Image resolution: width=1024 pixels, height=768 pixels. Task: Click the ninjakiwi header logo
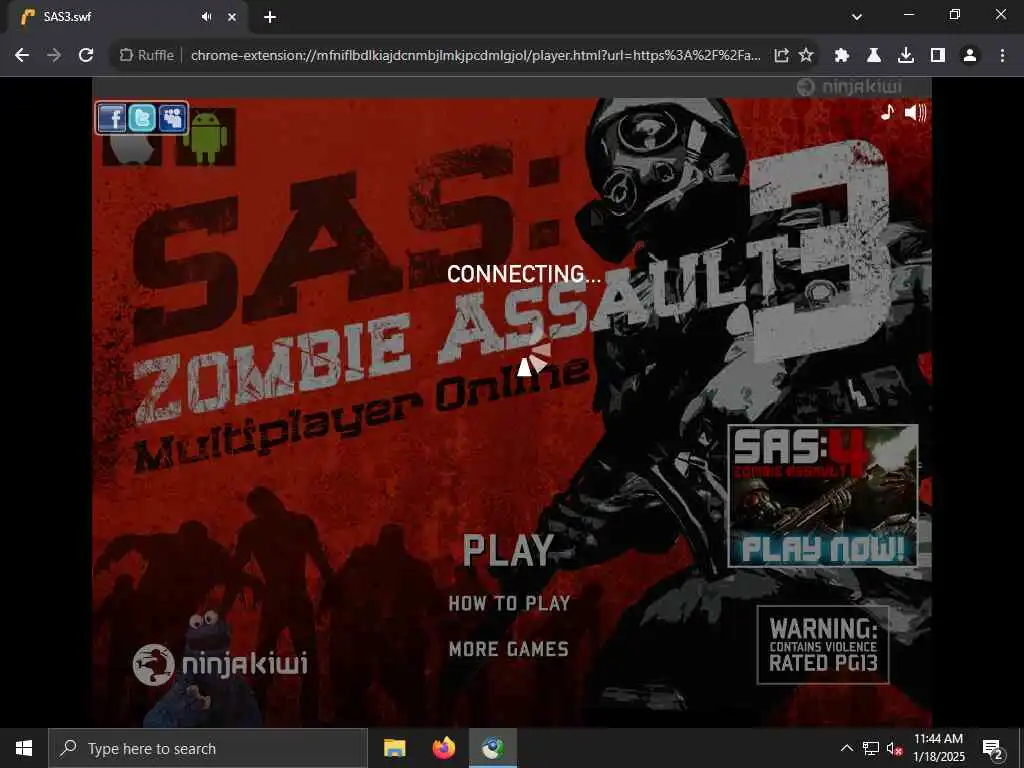(849, 87)
